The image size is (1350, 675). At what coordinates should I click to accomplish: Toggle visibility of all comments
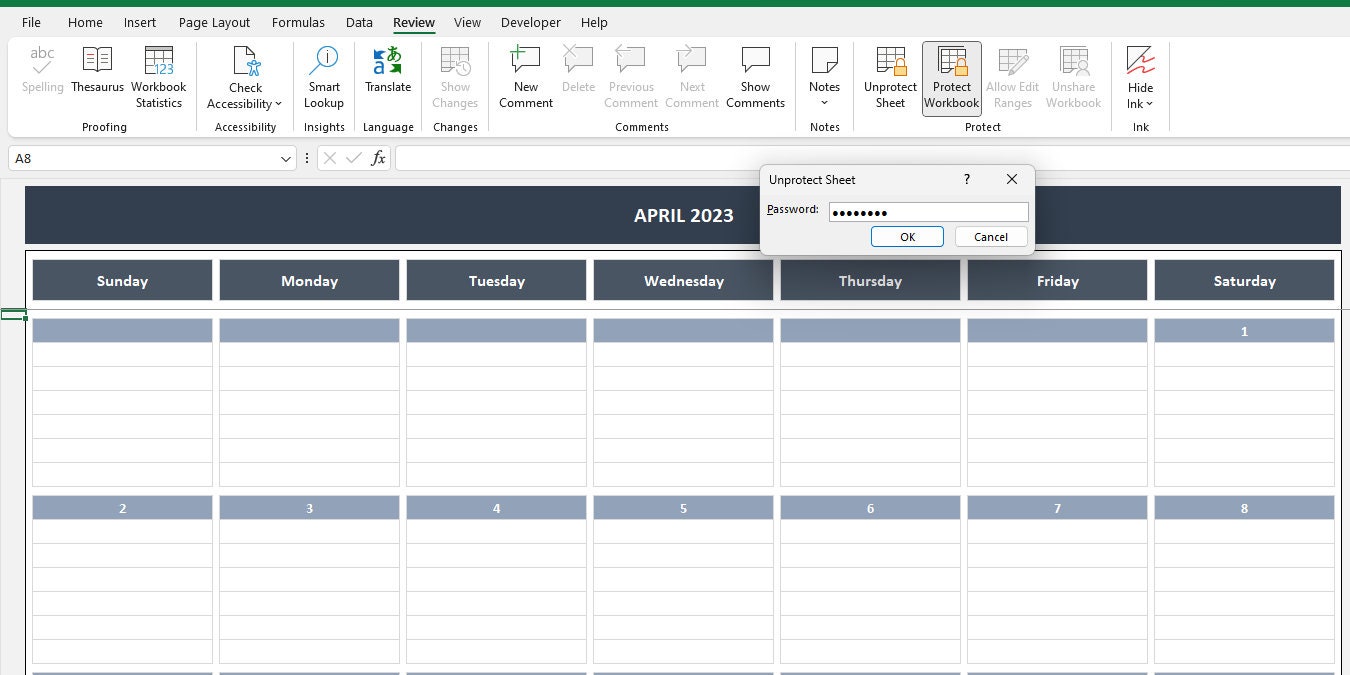pyautogui.click(x=755, y=75)
